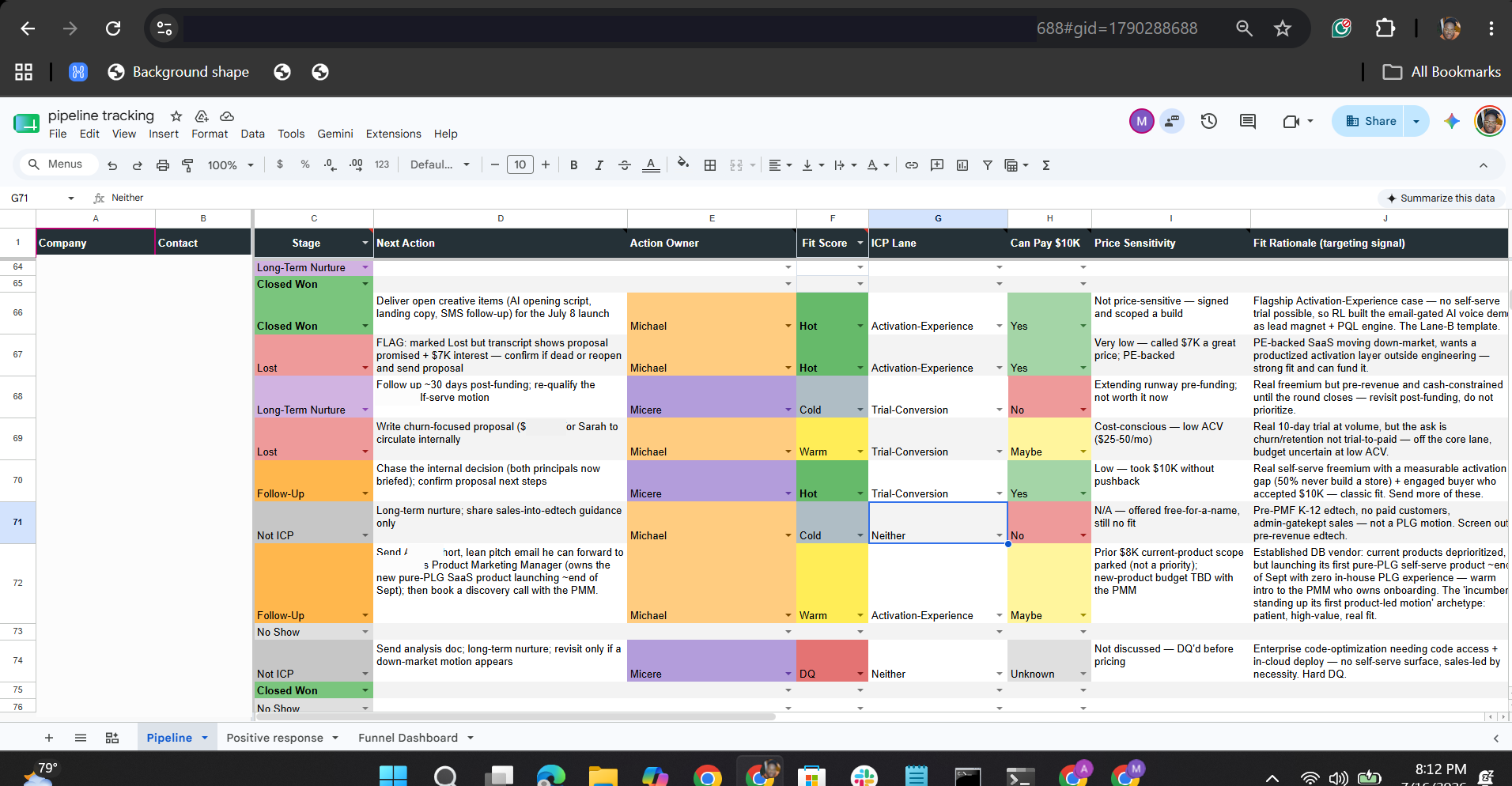Click the Gemini sparkle icon
The width and height of the screenshot is (1512, 786).
point(1451,121)
